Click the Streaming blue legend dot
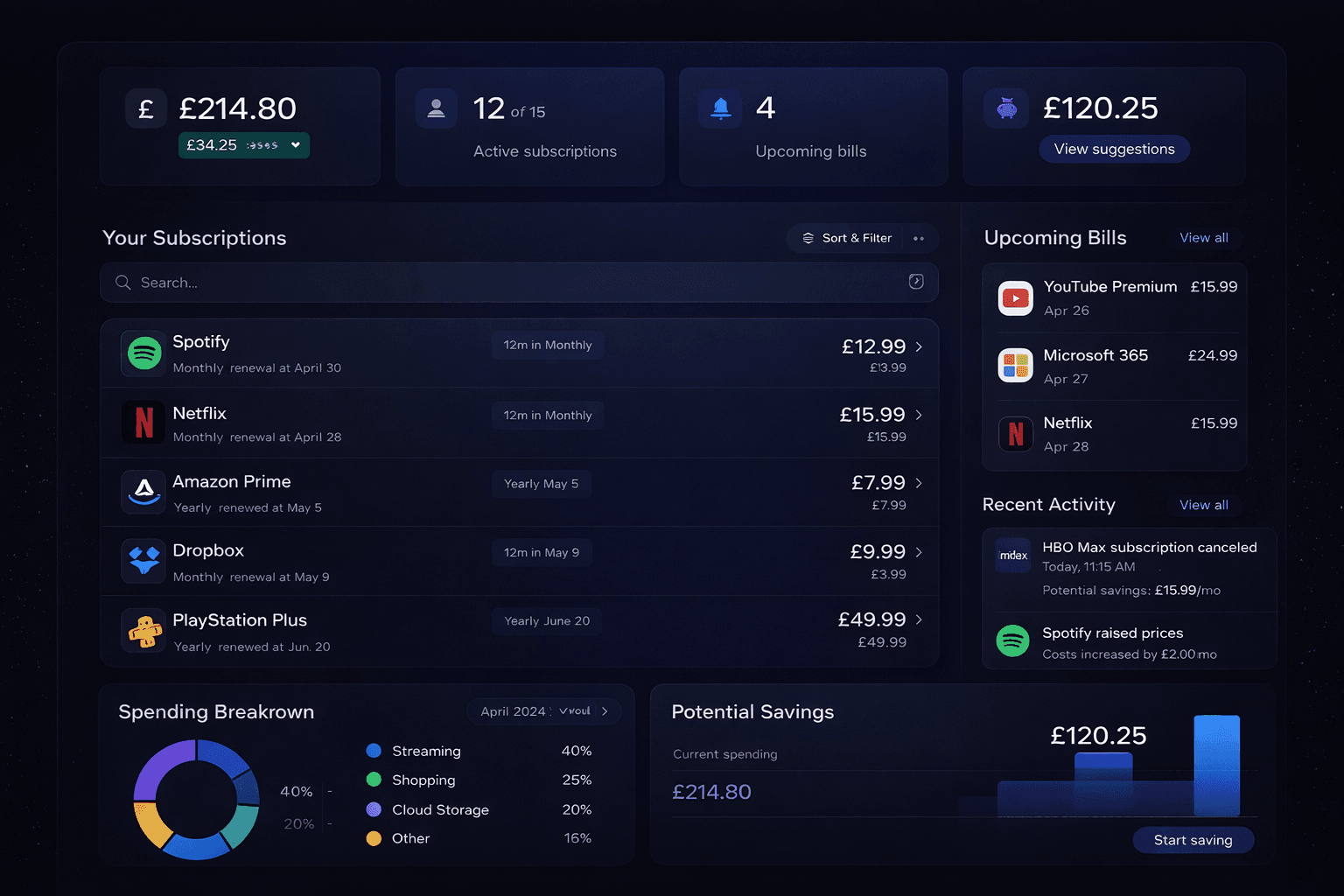 [374, 751]
